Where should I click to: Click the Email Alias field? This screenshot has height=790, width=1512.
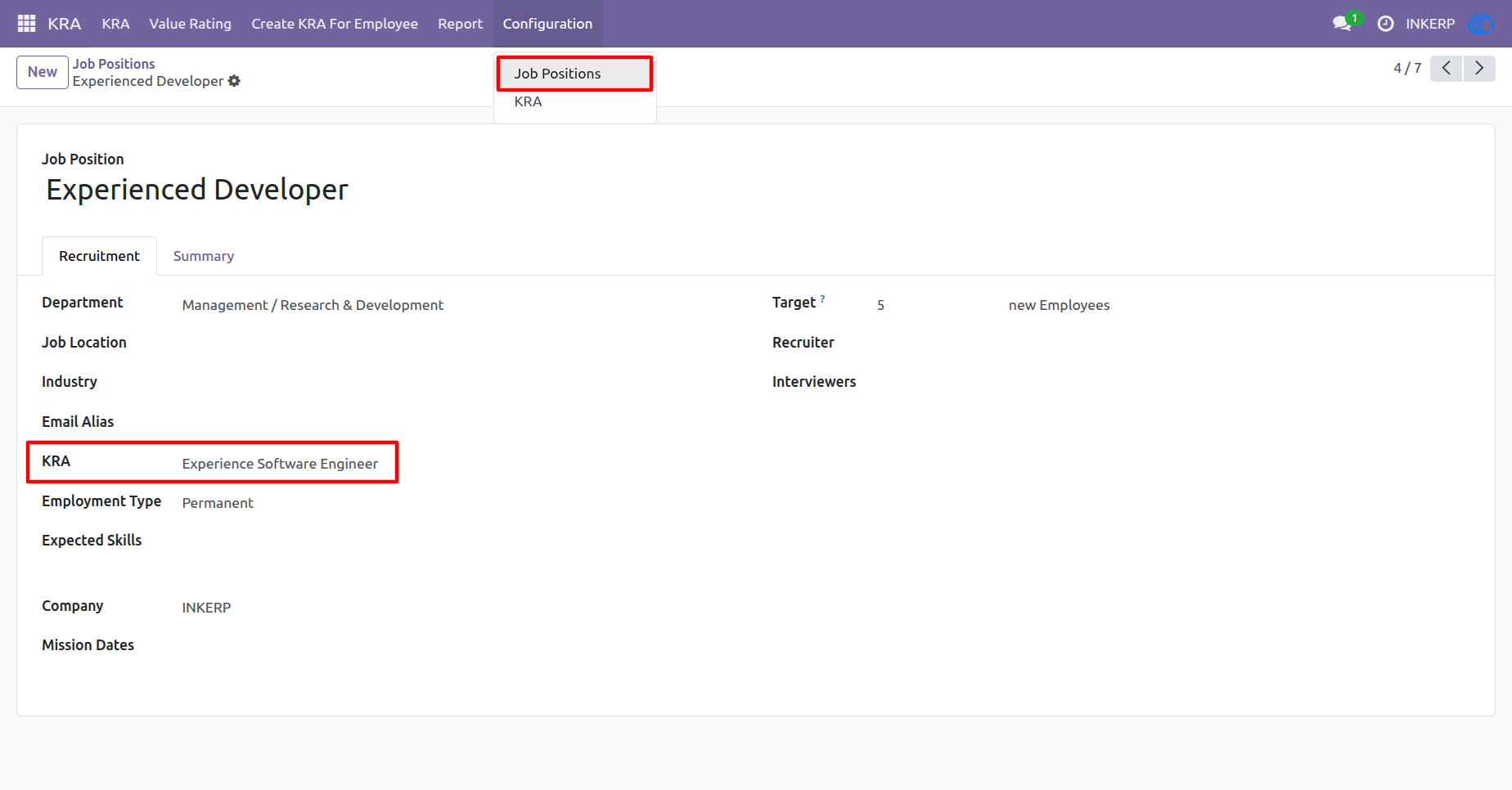click(452, 423)
